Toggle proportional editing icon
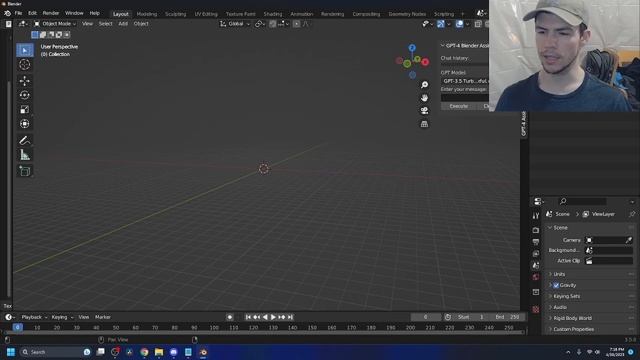640x360 pixels. pyautogui.click(x=297, y=24)
